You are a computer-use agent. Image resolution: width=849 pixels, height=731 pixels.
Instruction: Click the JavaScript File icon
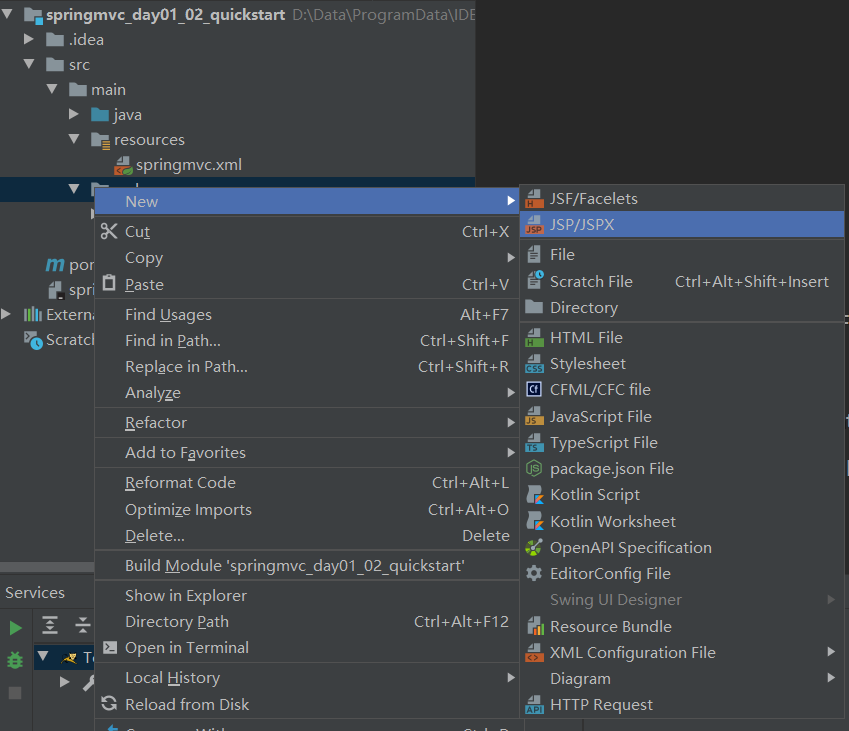click(x=534, y=416)
